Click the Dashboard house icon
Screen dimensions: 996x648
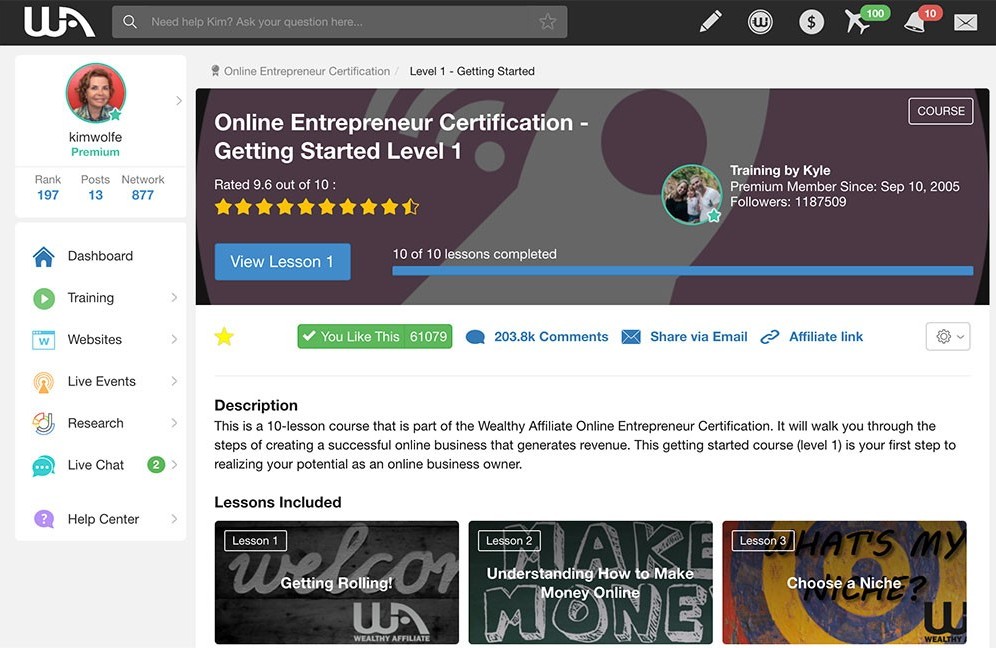point(44,256)
